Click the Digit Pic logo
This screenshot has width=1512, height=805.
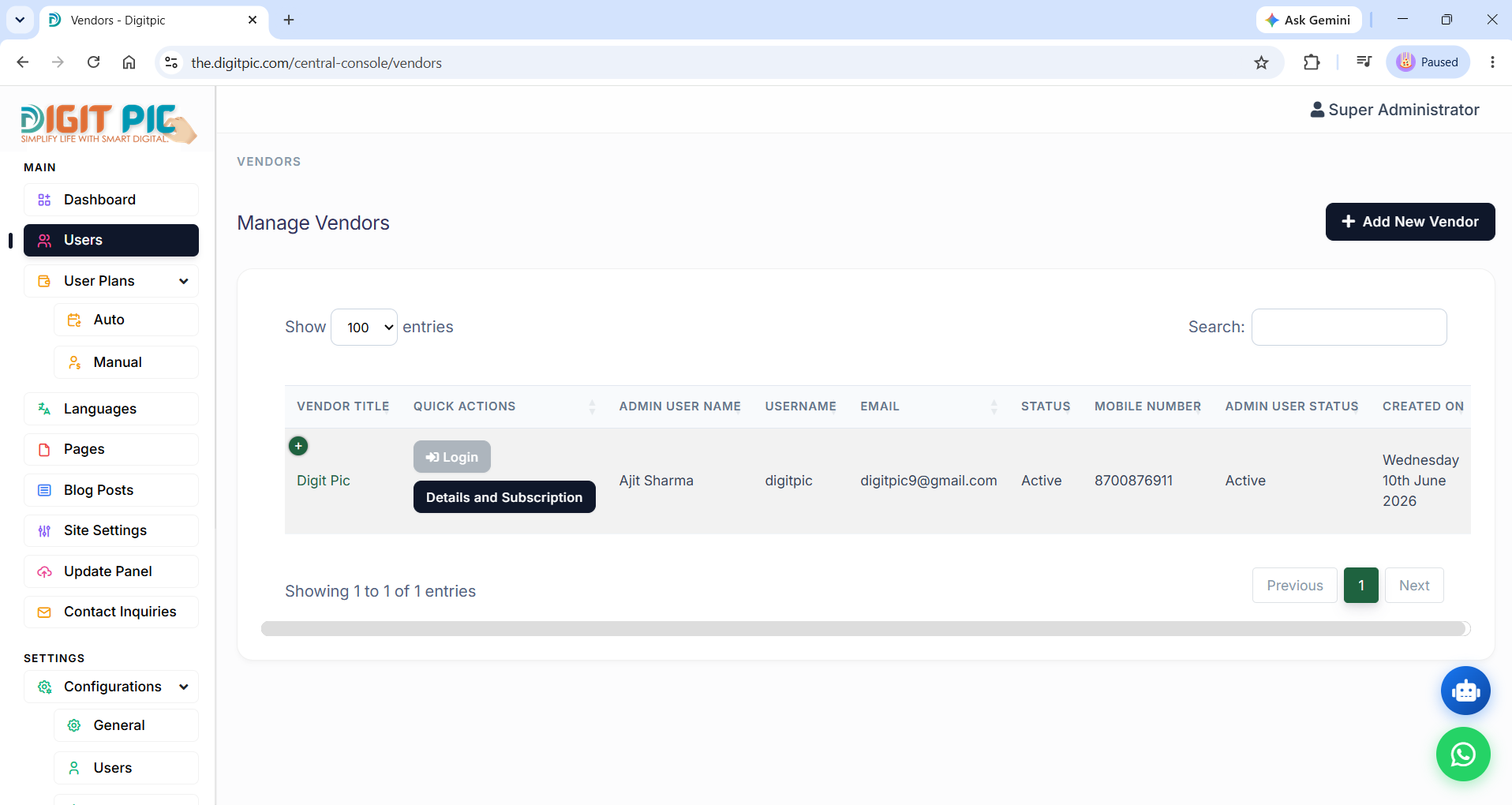pyautogui.click(x=108, y=123)
